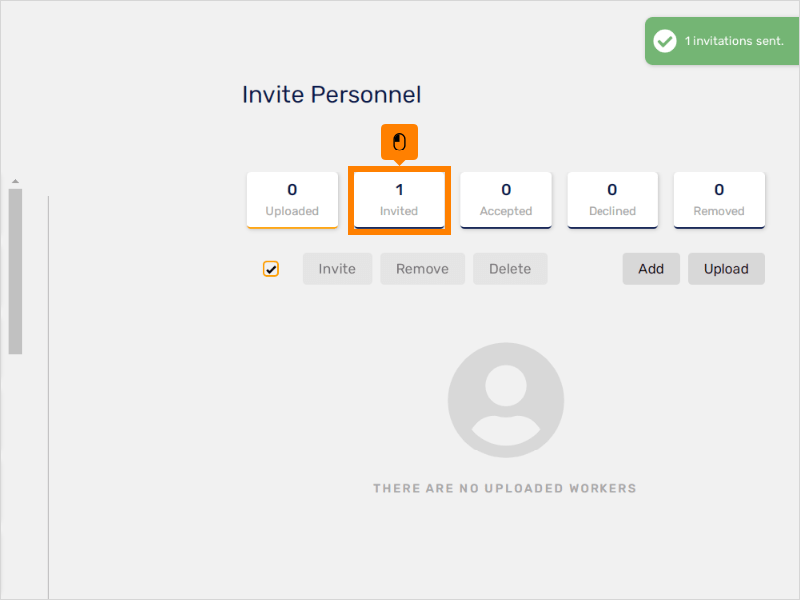The width and height of the screenshot is (800, 600).
Task: Select the highlighted Invited counter card
Action: pyautogui.click(x=398, y=199)
